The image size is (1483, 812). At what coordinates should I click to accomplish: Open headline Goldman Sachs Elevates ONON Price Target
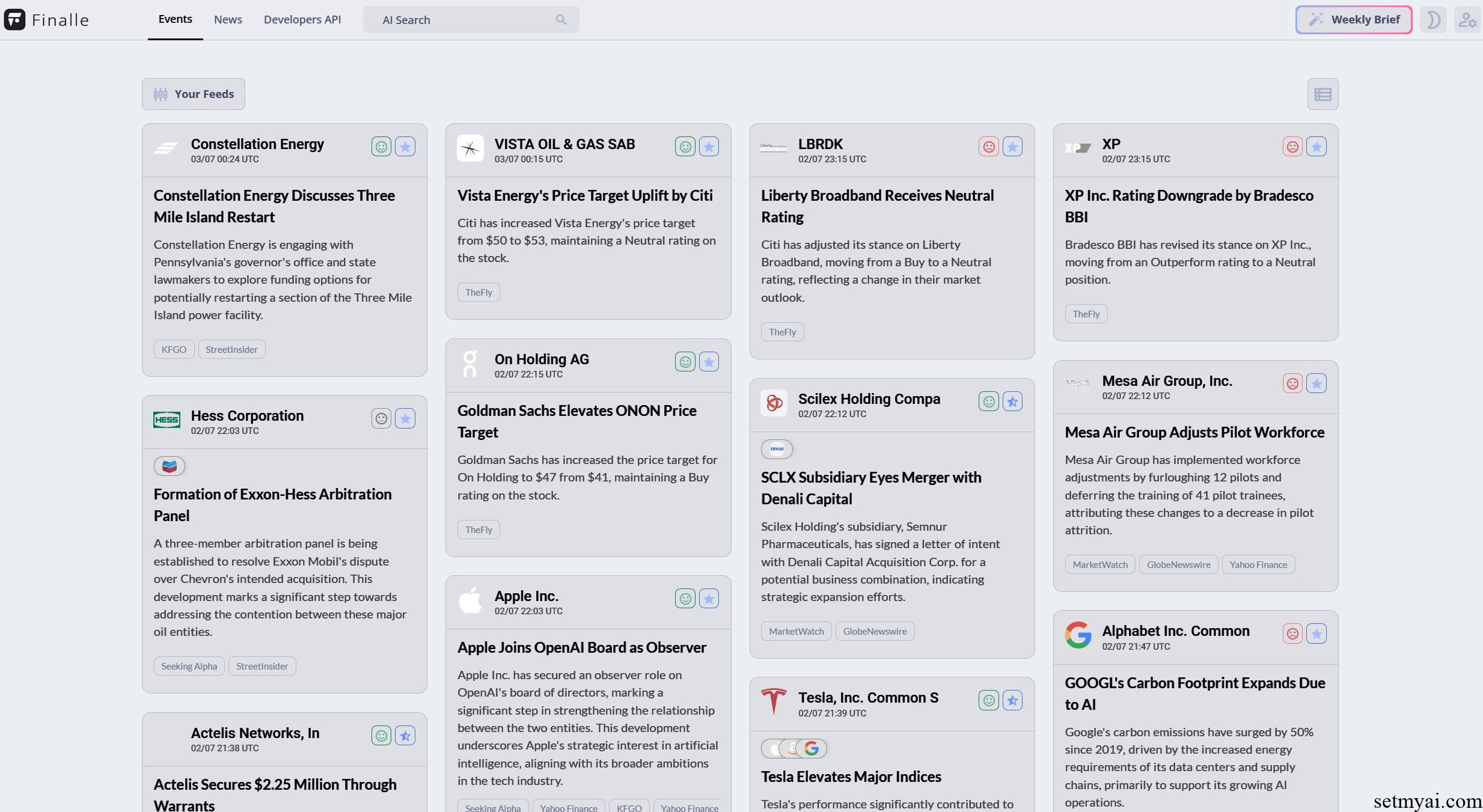[576, 421]
